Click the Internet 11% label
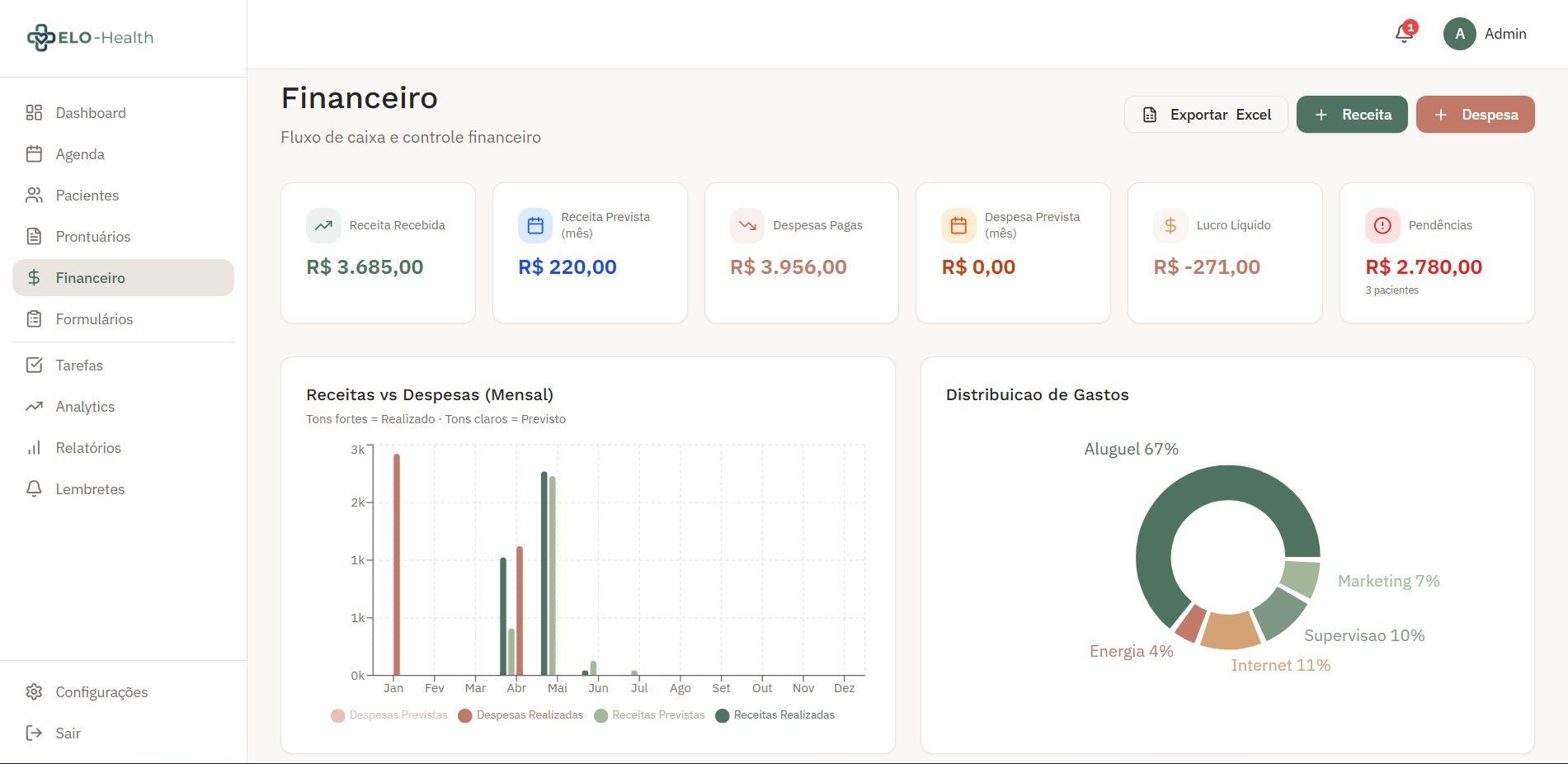The image size is (1568, 764). click(x=1281, y=665)
